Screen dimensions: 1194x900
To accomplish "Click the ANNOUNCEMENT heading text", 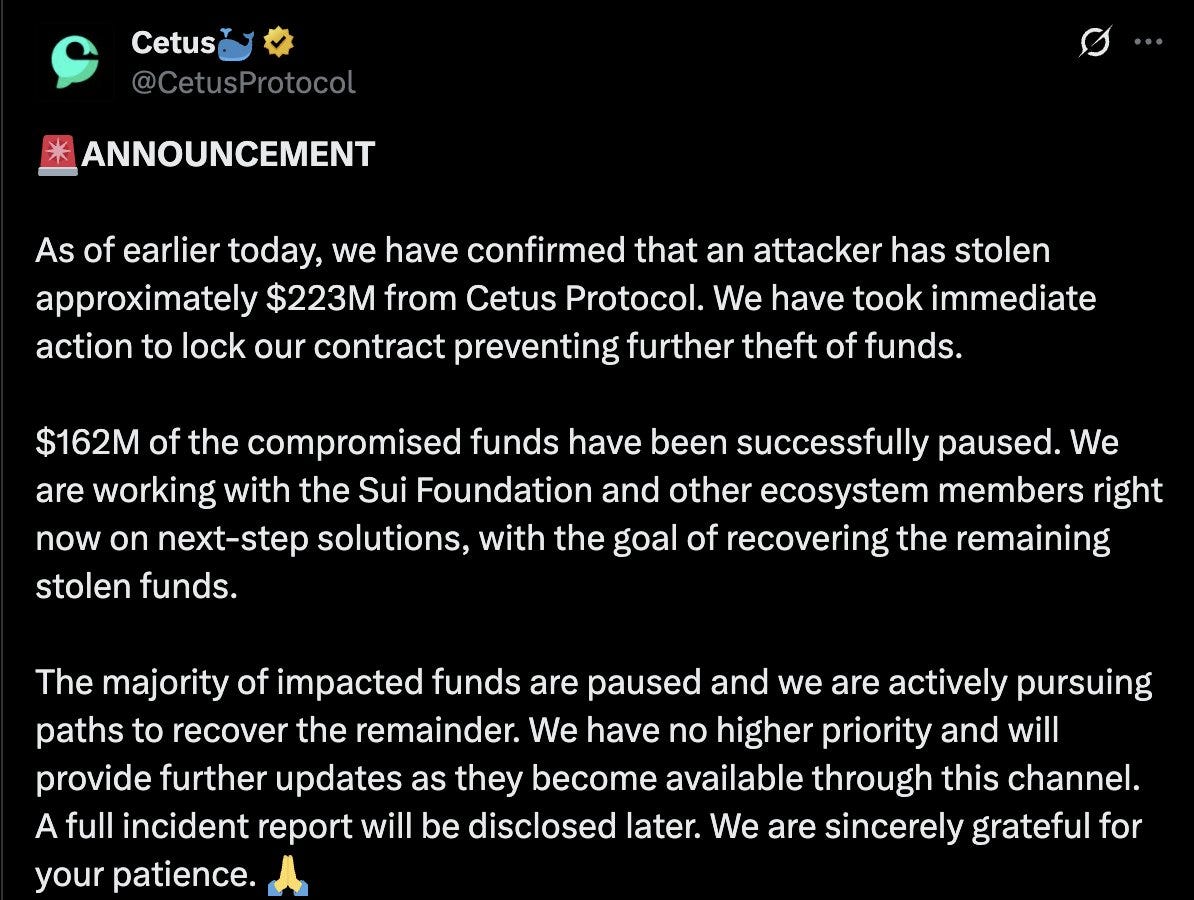I will [228, 154].
